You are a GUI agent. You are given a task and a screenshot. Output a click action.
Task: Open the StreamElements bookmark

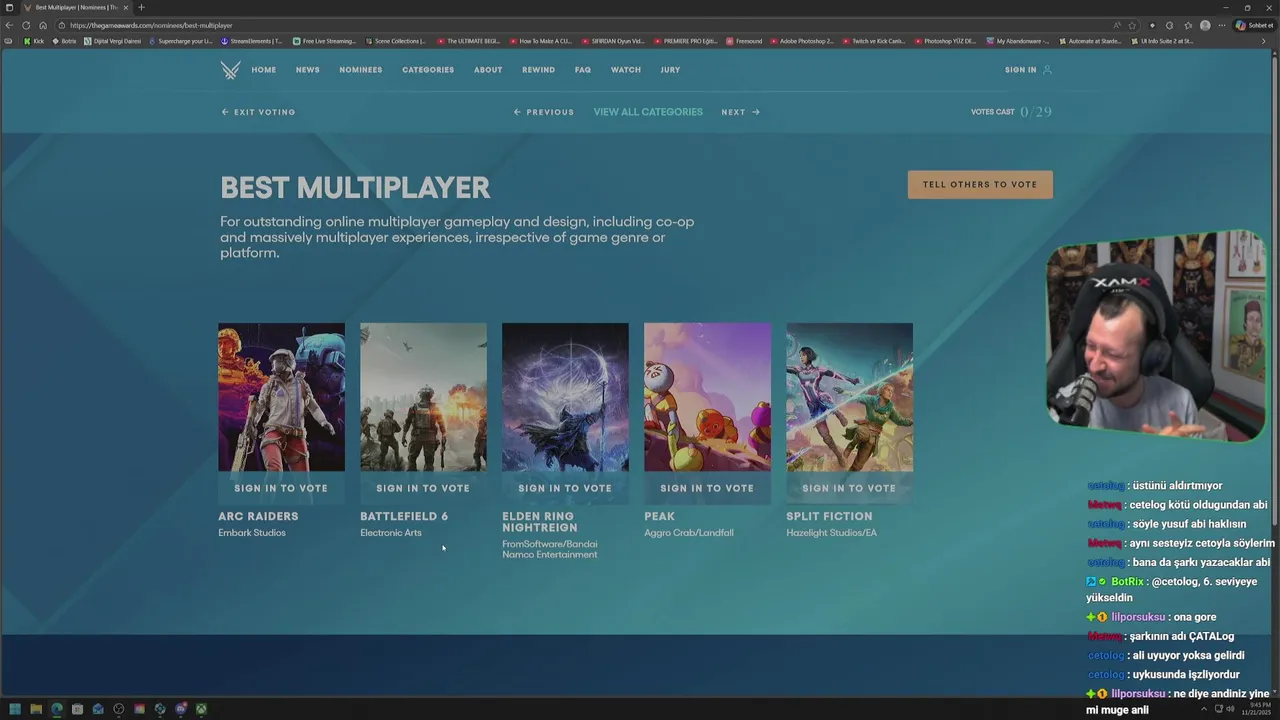pyautogui.click(x=252, y=41)
